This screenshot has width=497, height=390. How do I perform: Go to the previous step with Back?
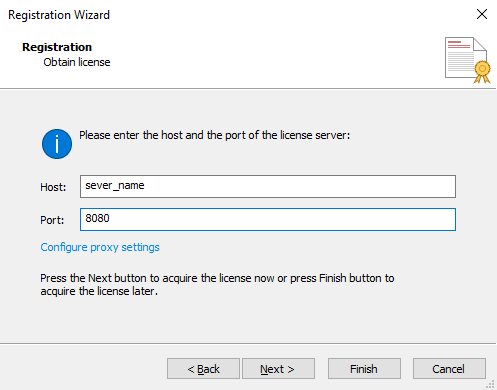click(x=203, y=369)
